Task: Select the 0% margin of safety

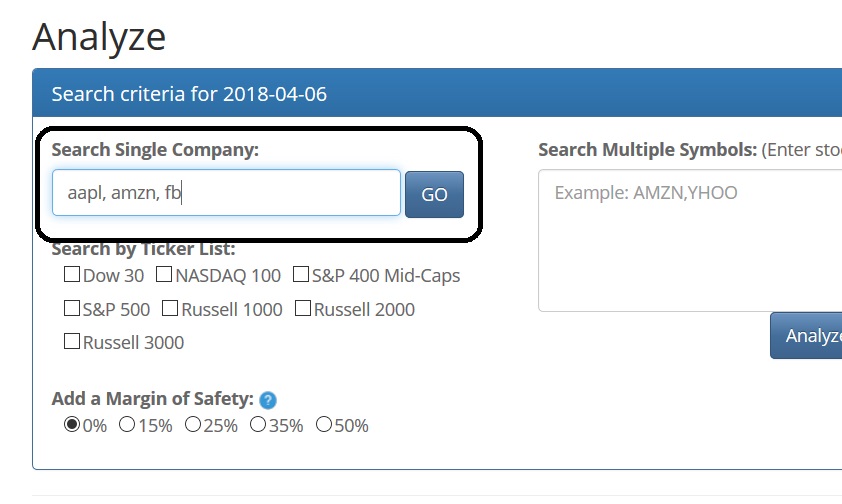Action: (x=71, y=425)
